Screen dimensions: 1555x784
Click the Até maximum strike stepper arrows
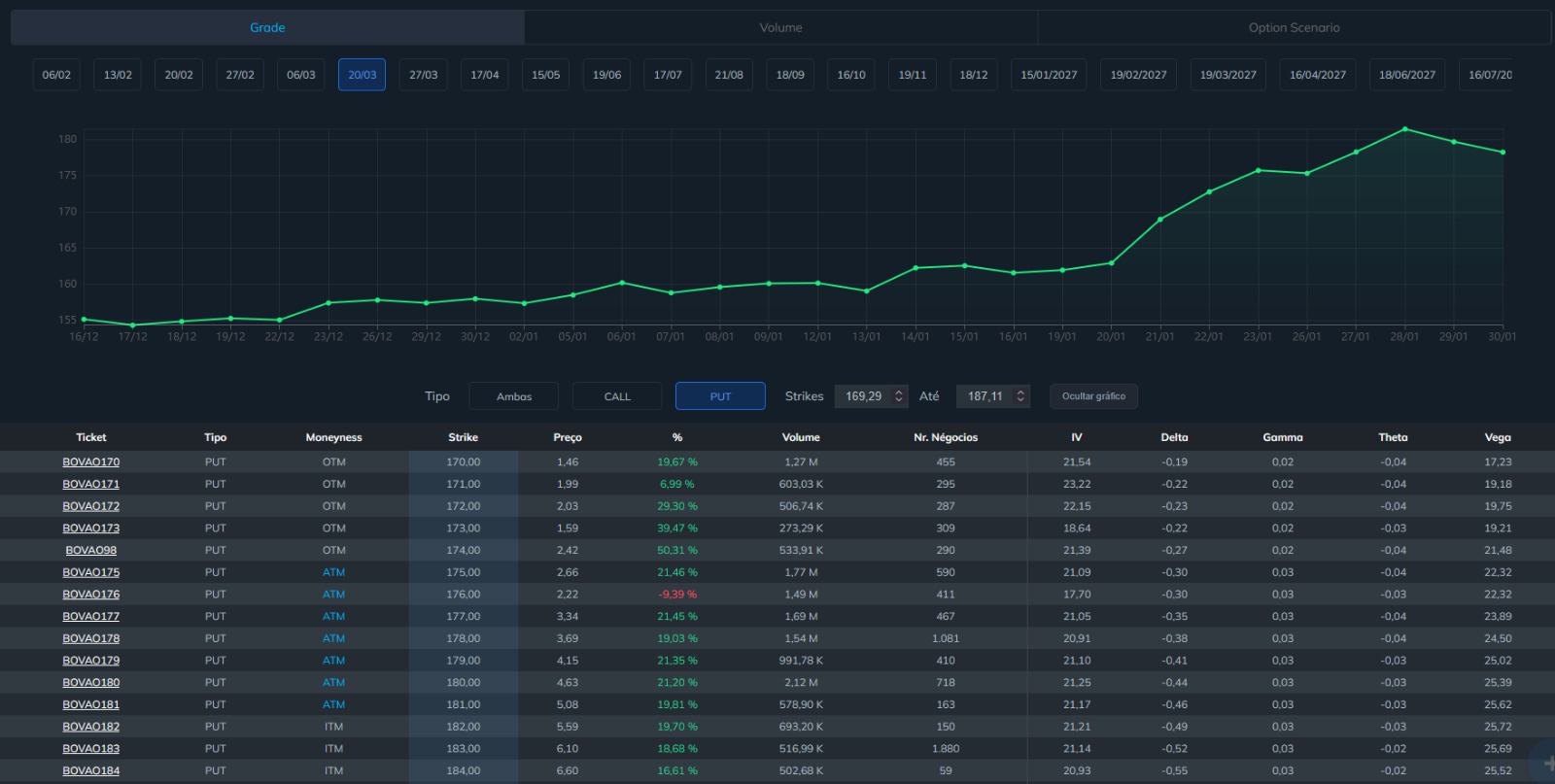[1020, 396]
